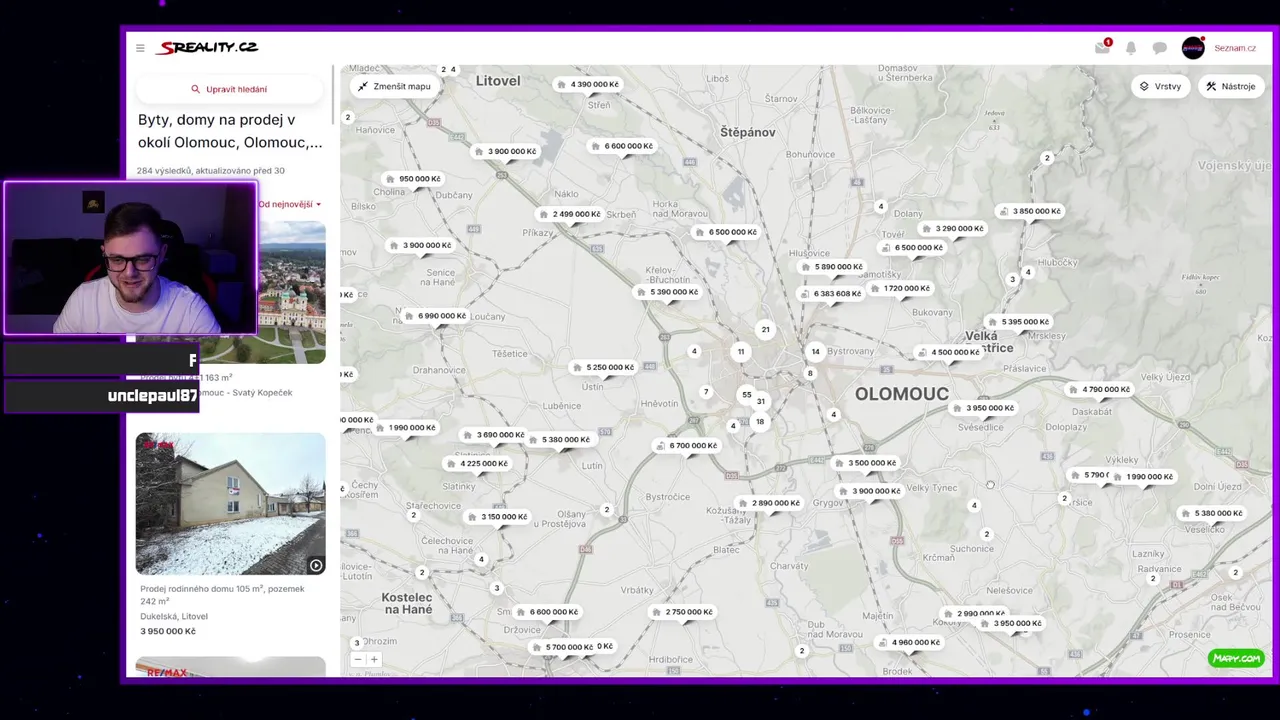
Task: Select map marker 6 990 000 Kč
Action: pyautogui.click(x=436, y=316)
